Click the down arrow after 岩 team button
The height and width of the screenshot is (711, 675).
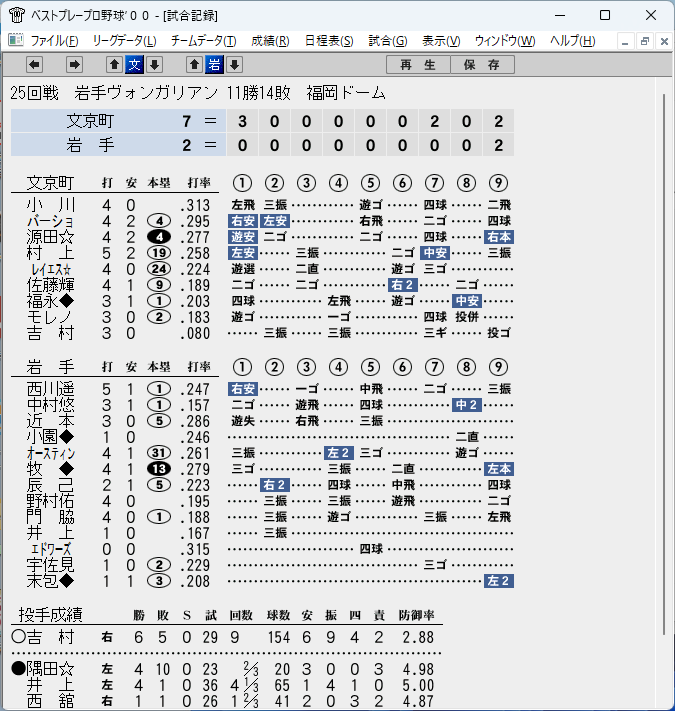pyautogui.click(x=234, y=65)
